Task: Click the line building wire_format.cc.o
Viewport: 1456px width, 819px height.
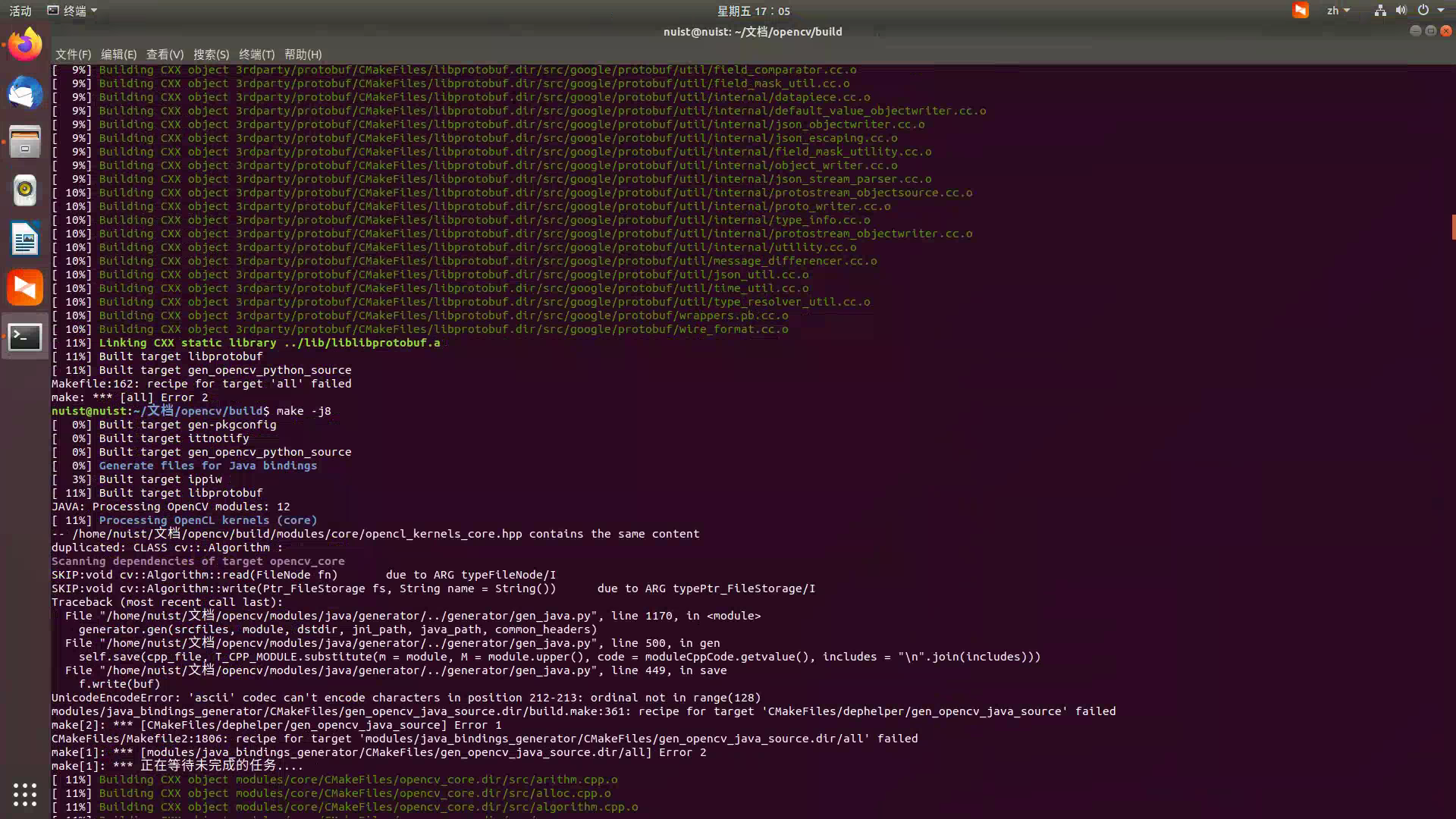Action: [420, 329]
